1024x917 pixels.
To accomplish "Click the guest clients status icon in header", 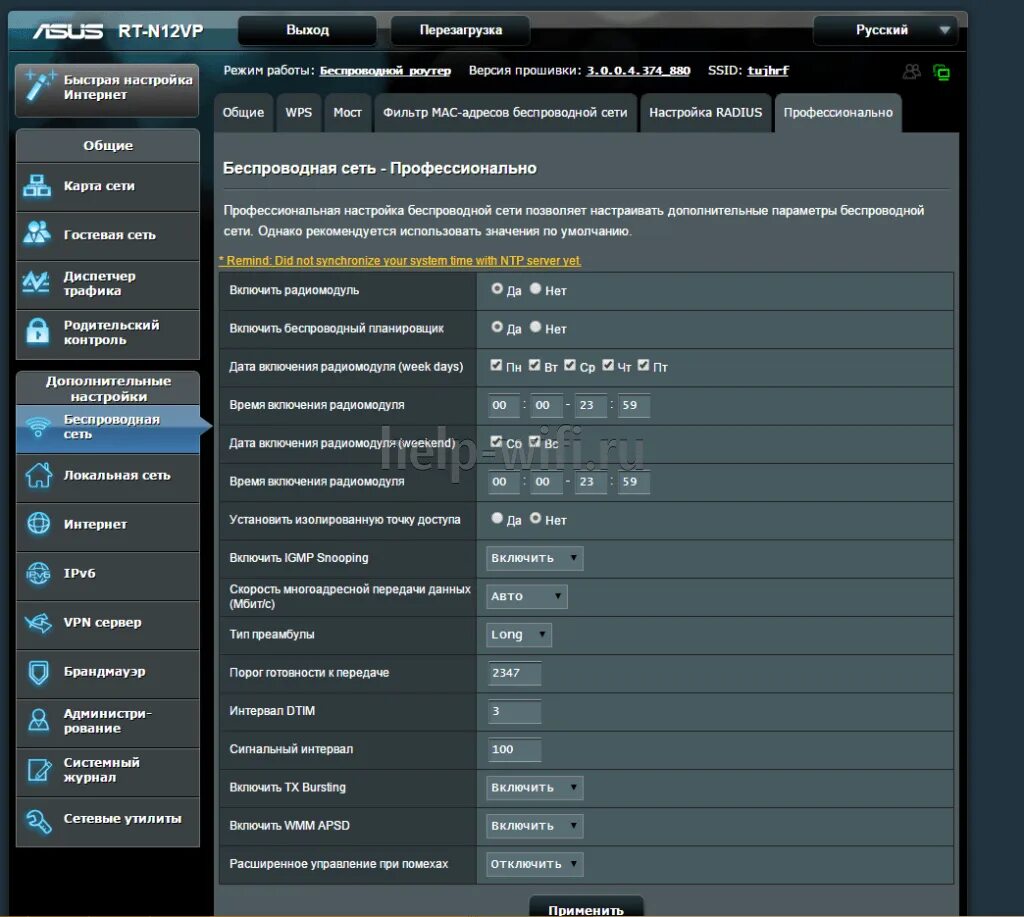I will pos(912,71).
